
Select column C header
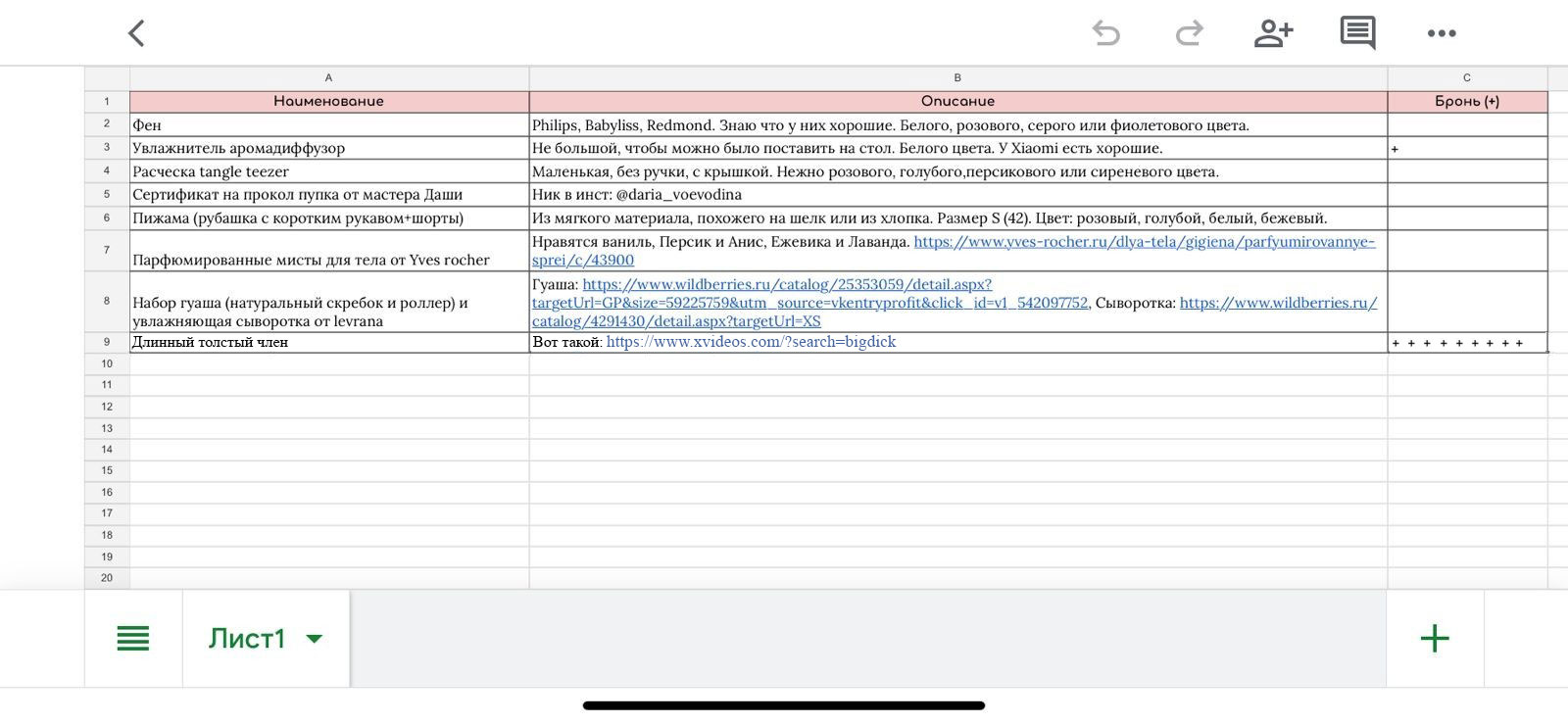pos(1467,77)
